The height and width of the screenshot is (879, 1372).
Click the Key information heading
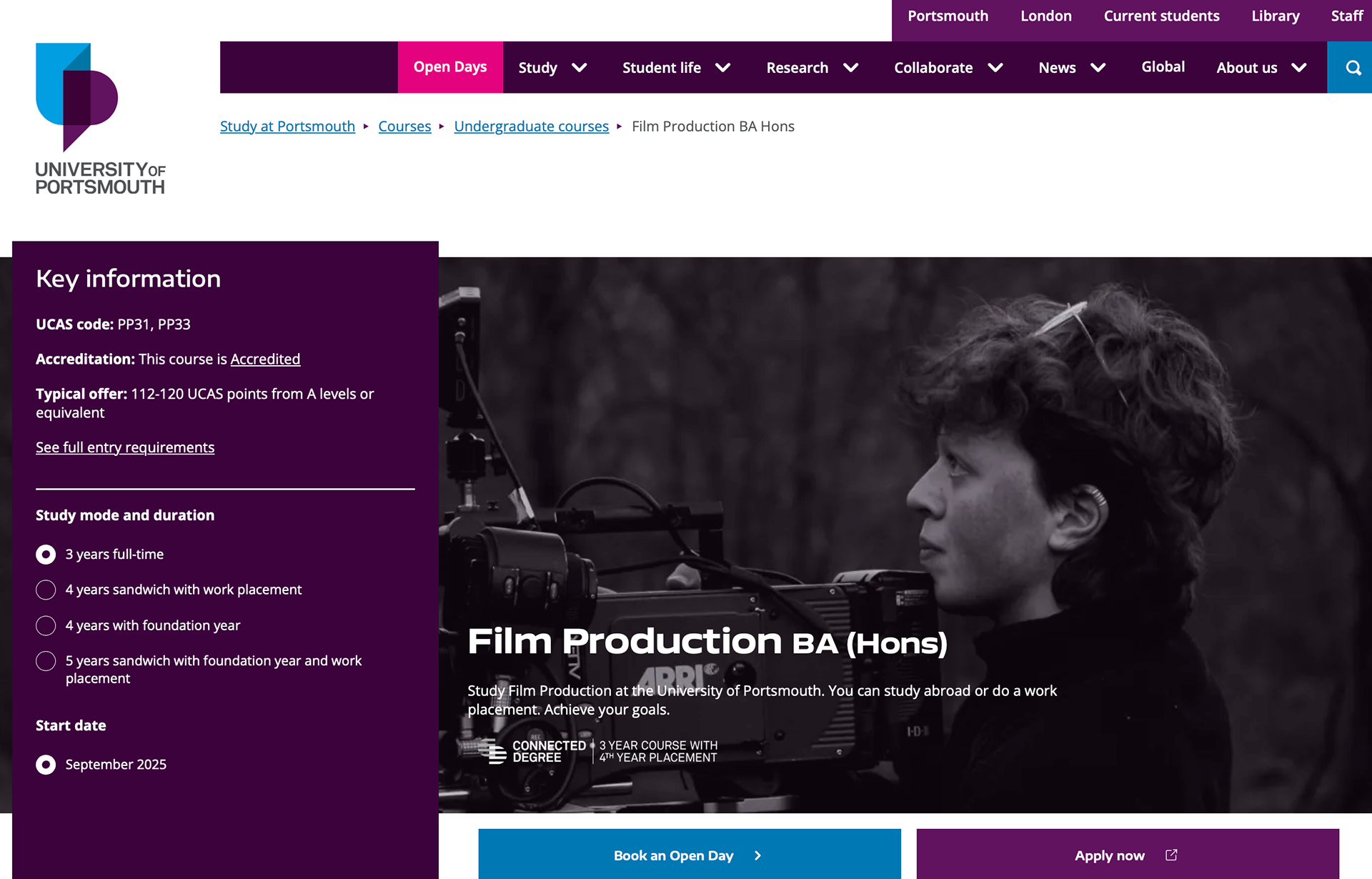(x=129, y=279)
